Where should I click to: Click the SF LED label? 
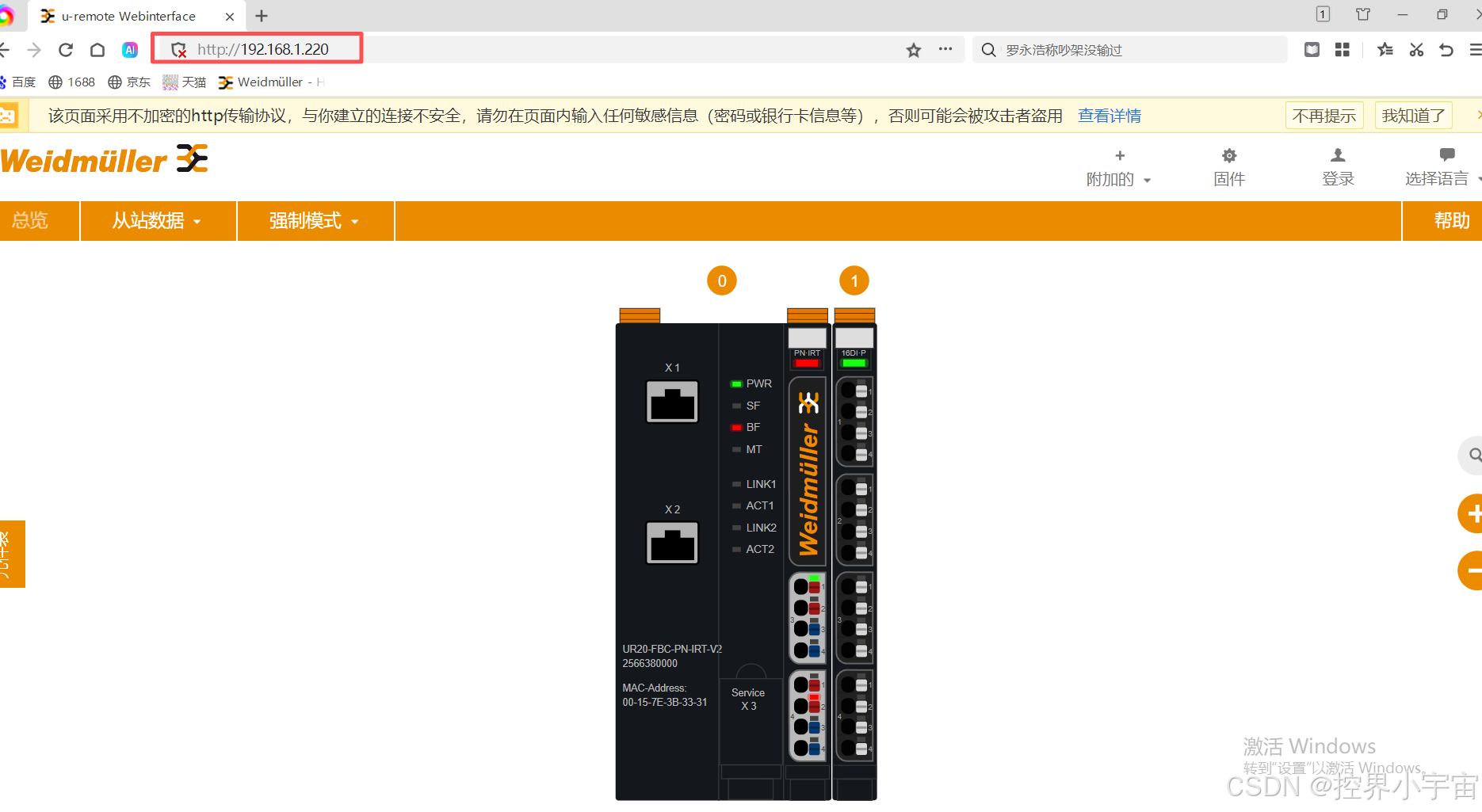coord(753,406)
